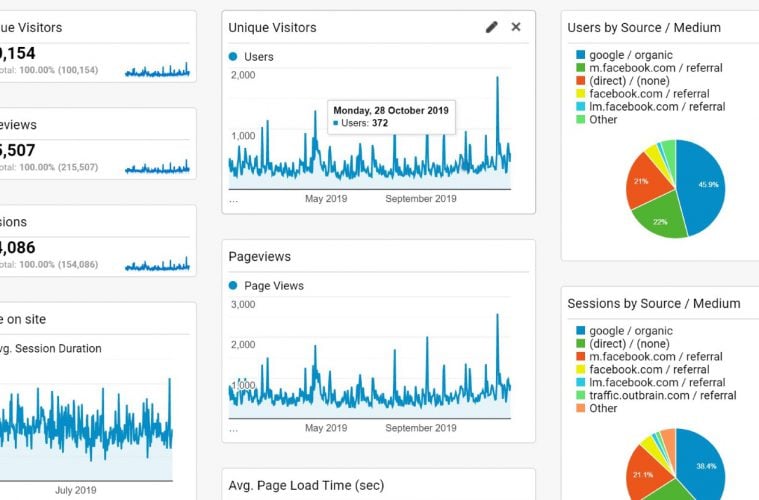Click the pencil edit icon on Unique Visitors

491,27
